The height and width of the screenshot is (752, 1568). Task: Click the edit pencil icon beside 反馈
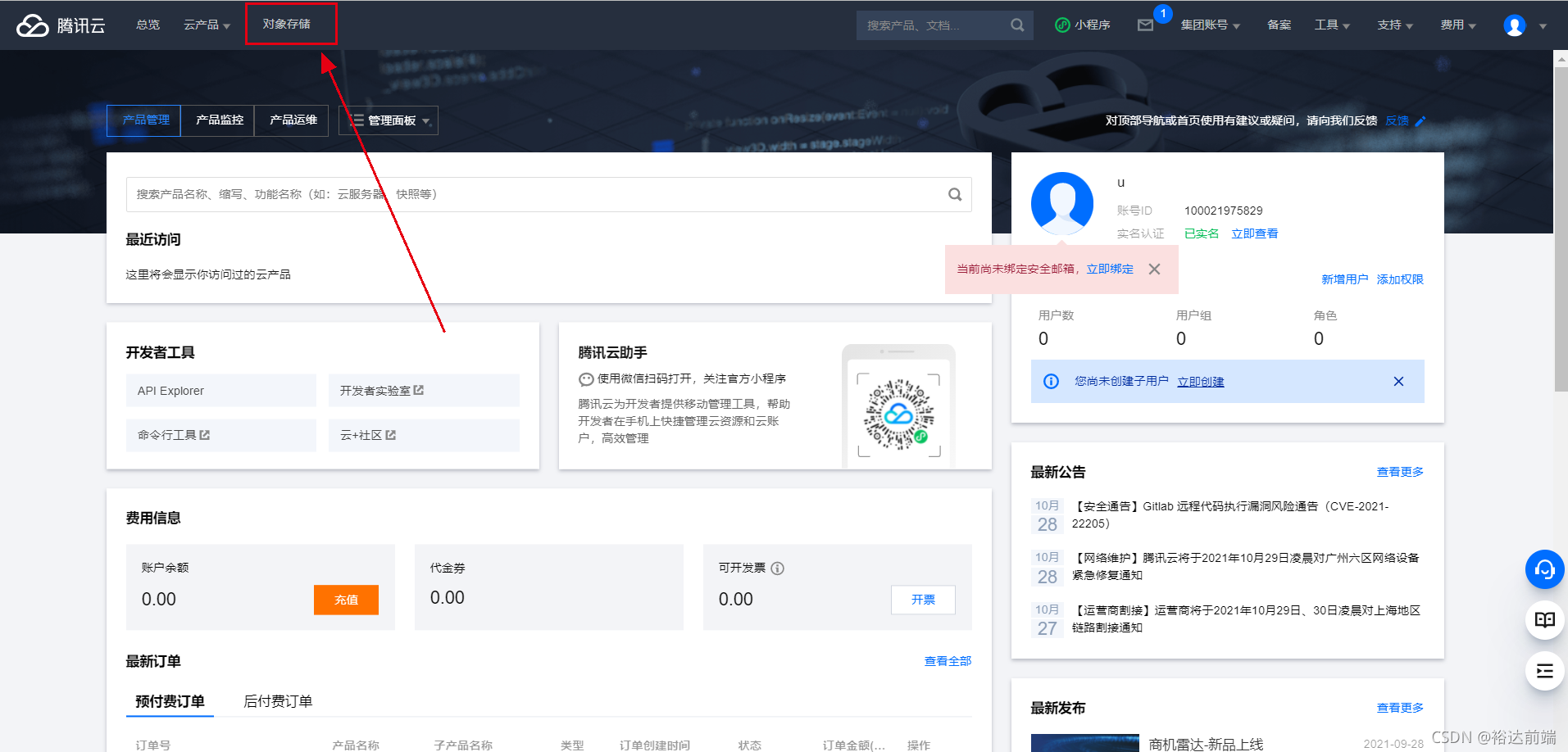click(x=1420, y=121)
